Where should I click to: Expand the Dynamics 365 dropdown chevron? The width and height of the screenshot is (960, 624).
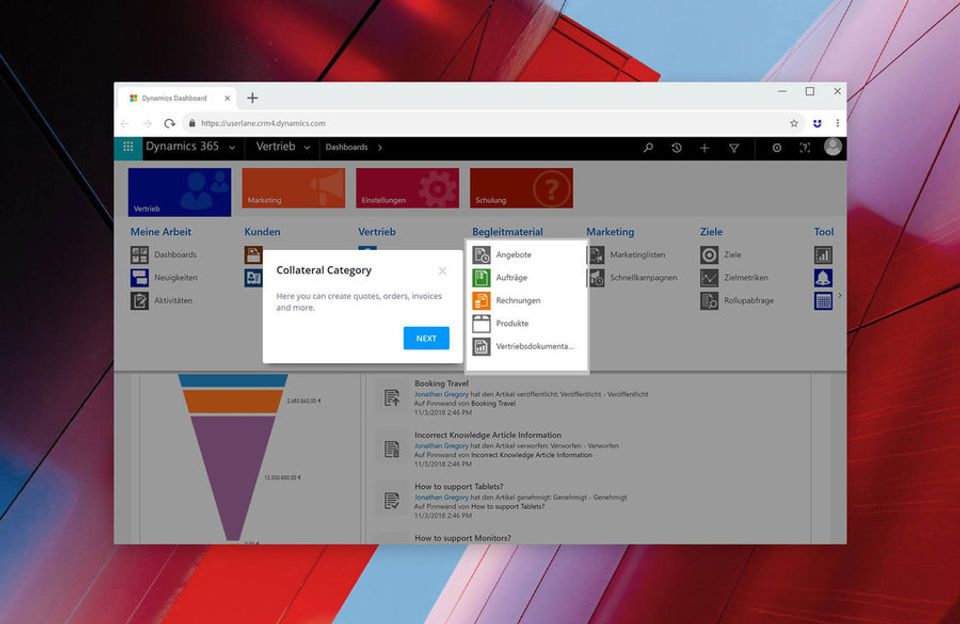pyautogui.click(x=232, y=148)
